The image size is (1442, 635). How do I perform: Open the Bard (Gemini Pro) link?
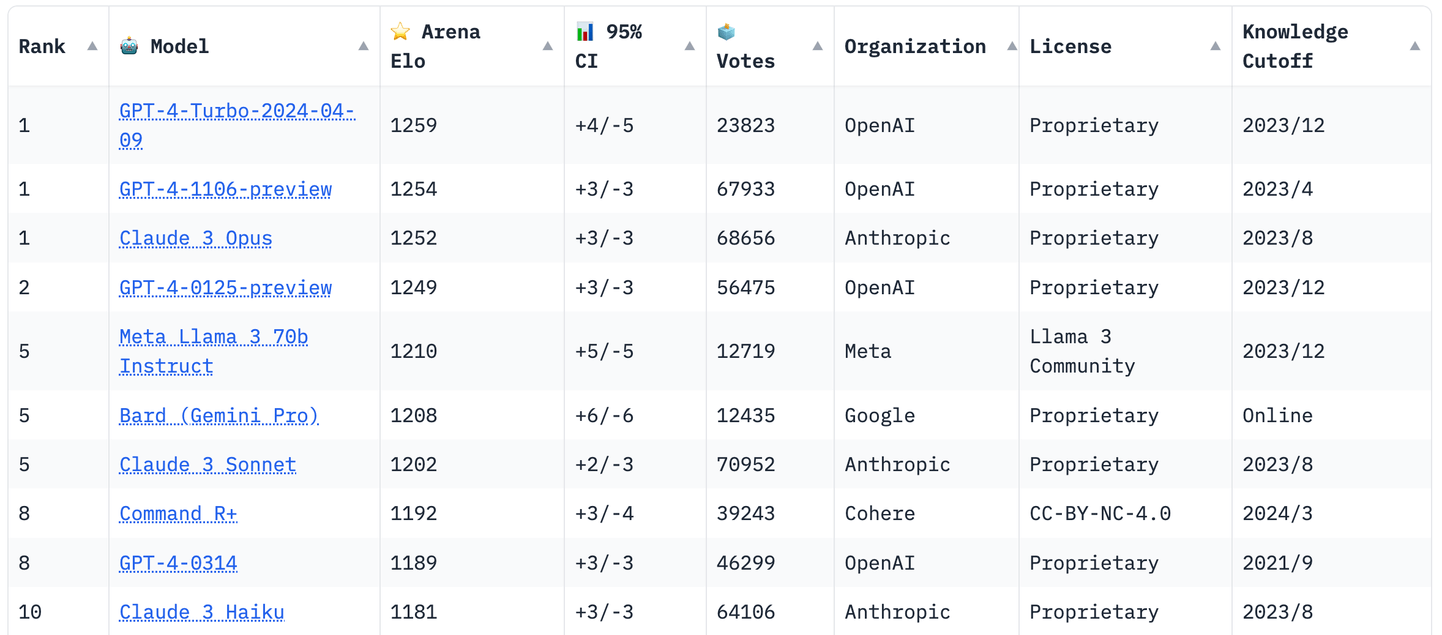click(218, 415)
